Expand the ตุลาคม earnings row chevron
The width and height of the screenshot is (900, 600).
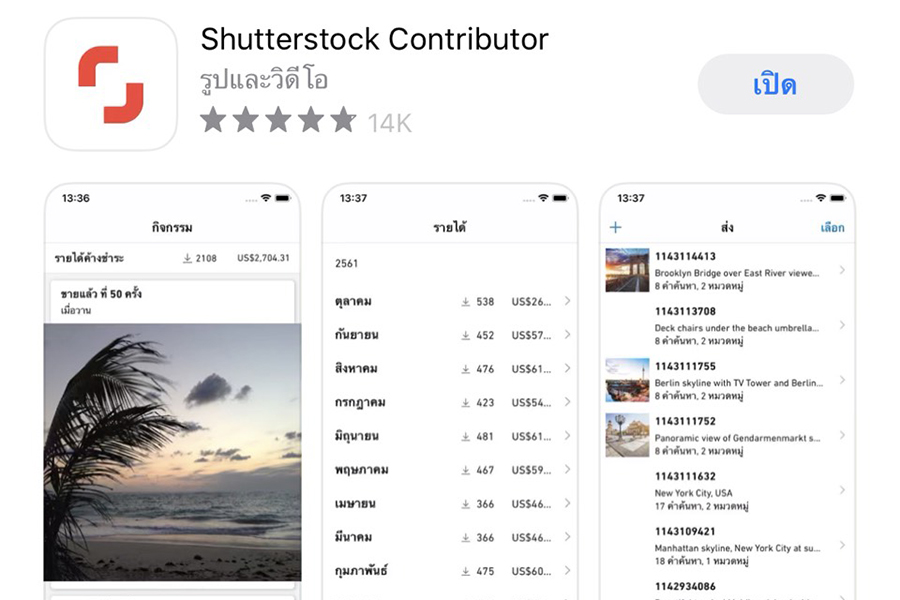(567, 302)
